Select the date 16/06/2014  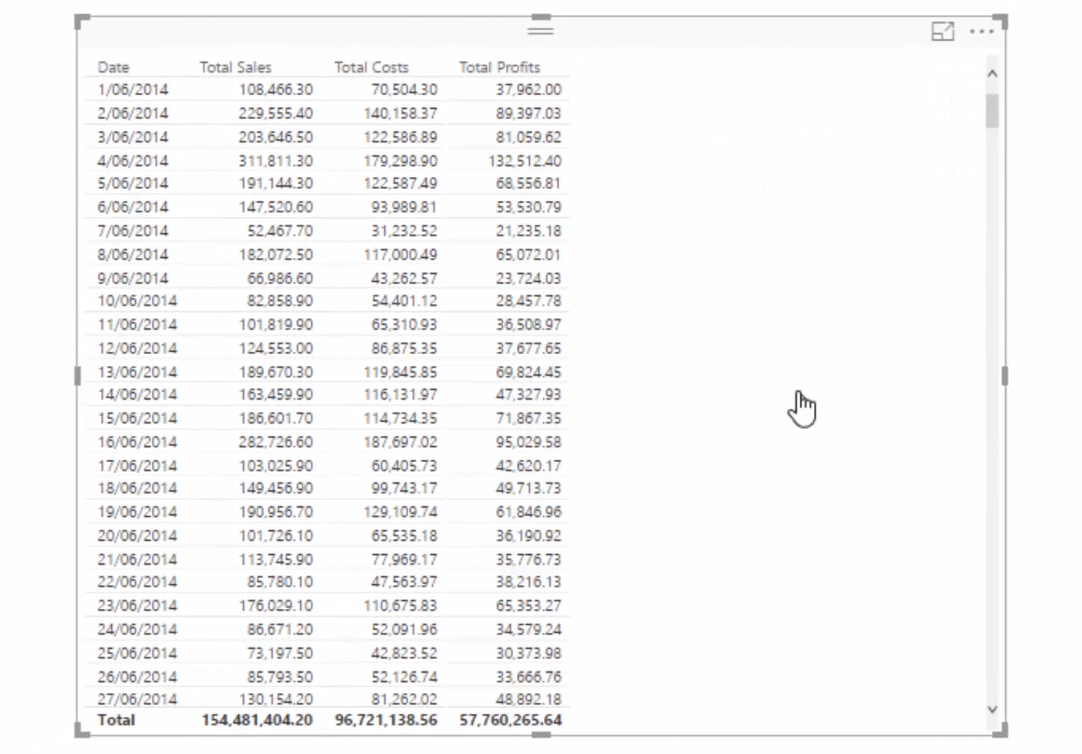(x=137, y=442)
